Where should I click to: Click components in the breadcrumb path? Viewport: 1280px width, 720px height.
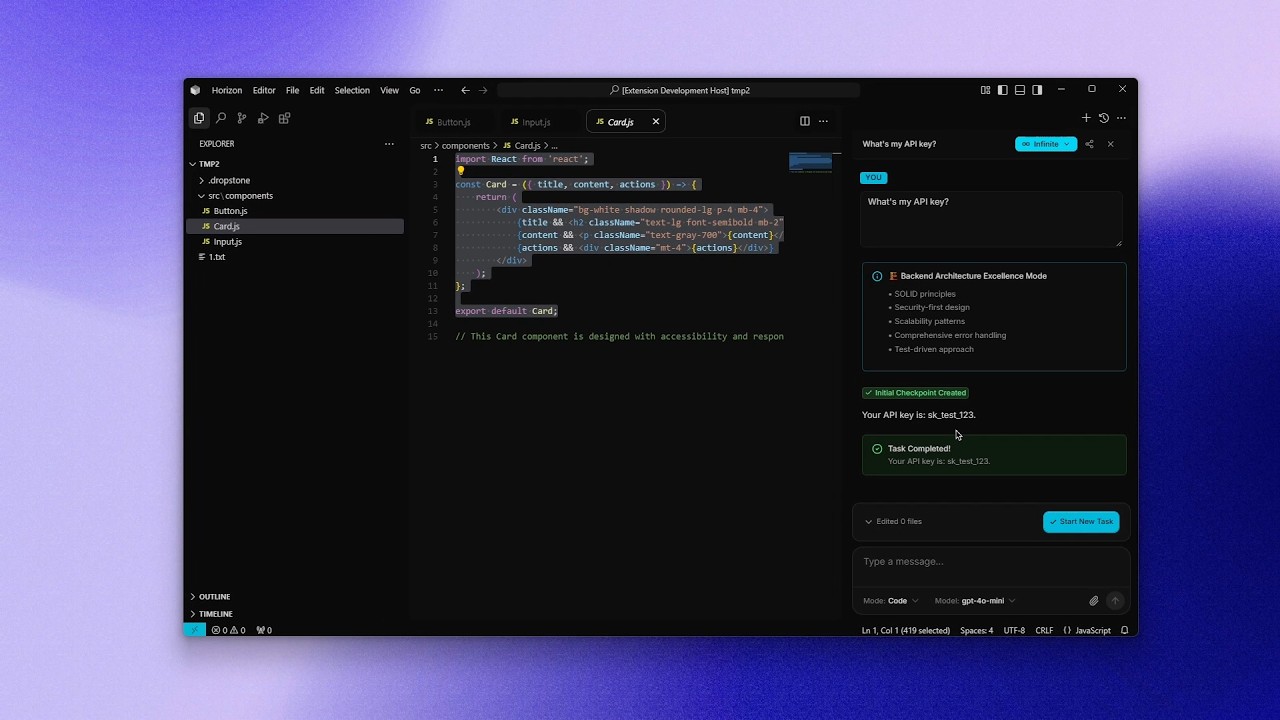coord(466,146)
